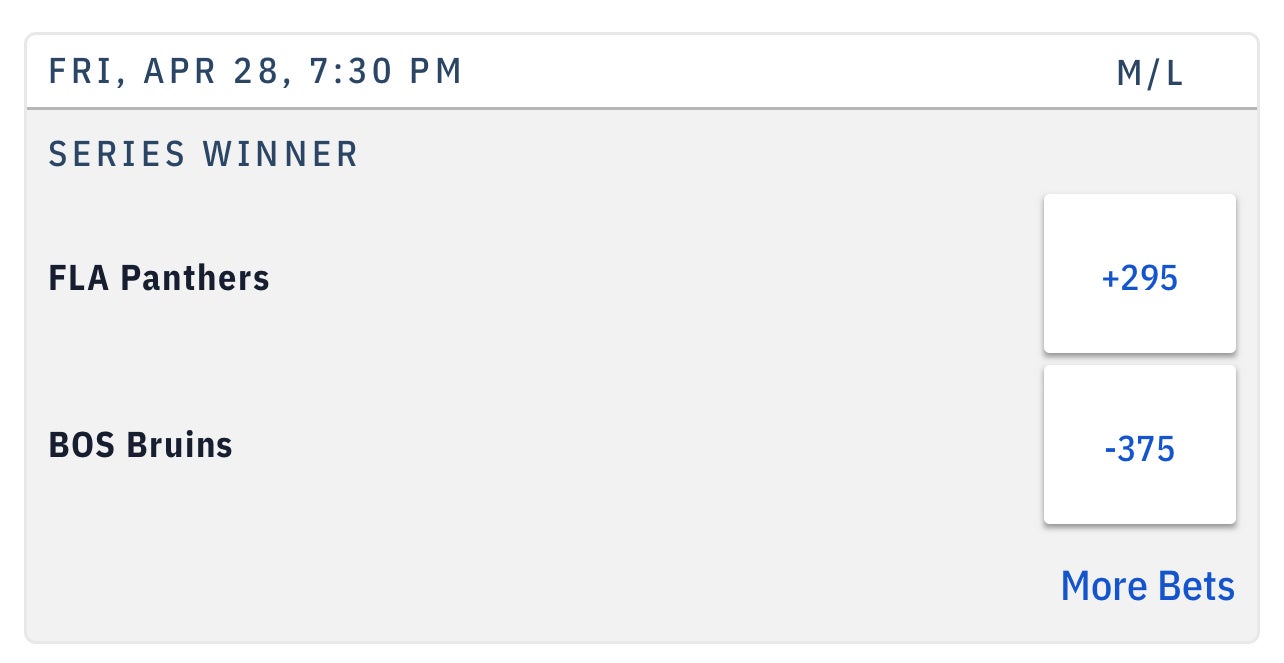Click the M/L column header
The width and height of the screenshot is (1284, 663).
pos(1150,73)
